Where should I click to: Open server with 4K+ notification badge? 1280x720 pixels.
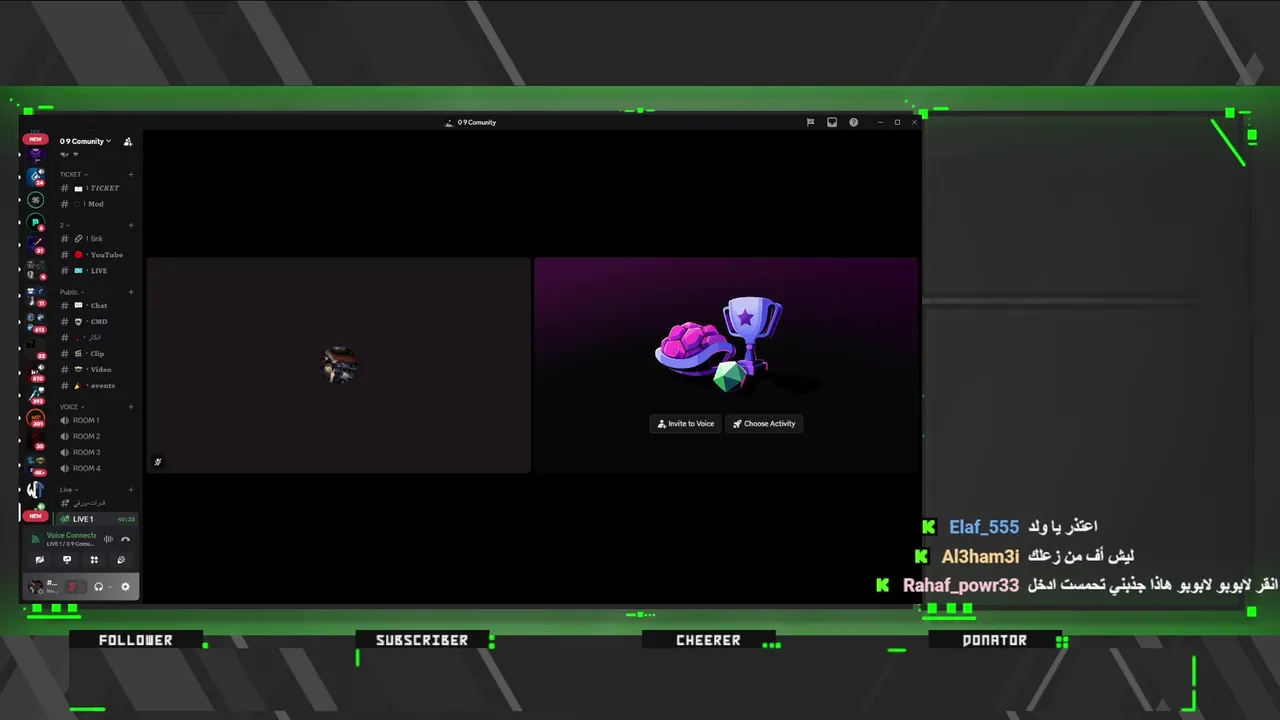click(x=36, y=465)
